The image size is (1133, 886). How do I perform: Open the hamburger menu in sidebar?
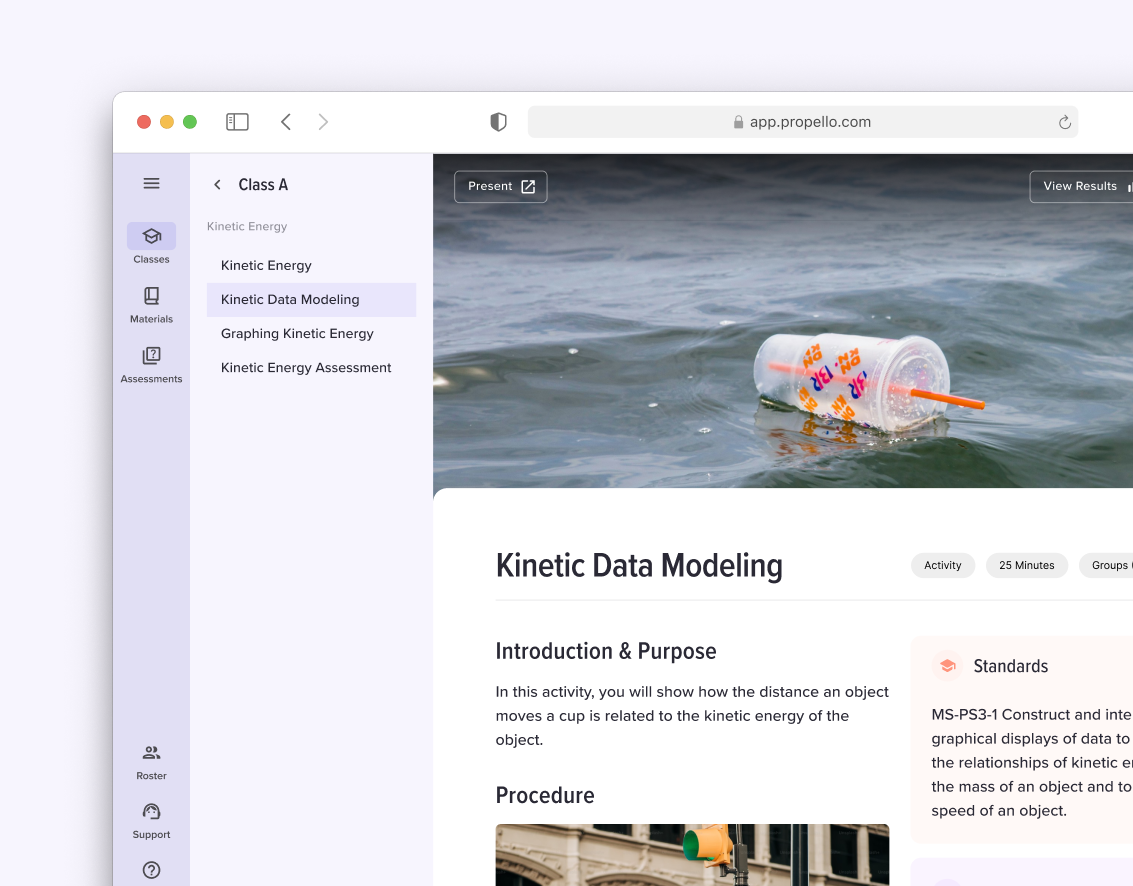pyautogui.click(x=151, y=184)
